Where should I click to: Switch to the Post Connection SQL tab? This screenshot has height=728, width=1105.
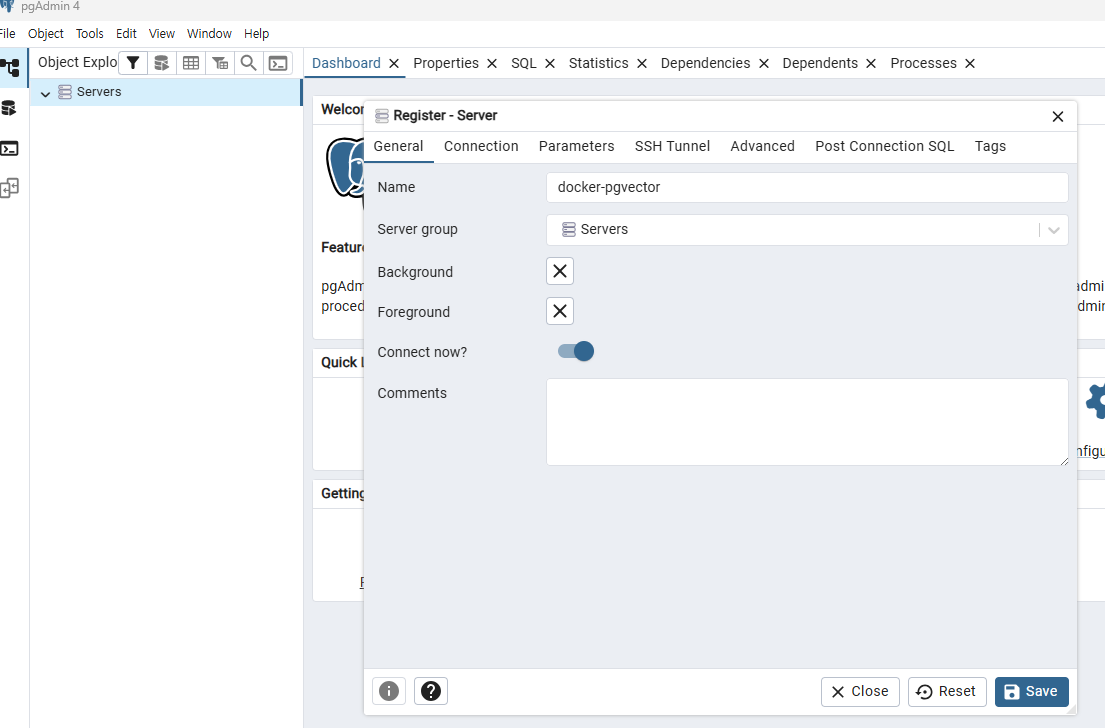coord(884,146)
